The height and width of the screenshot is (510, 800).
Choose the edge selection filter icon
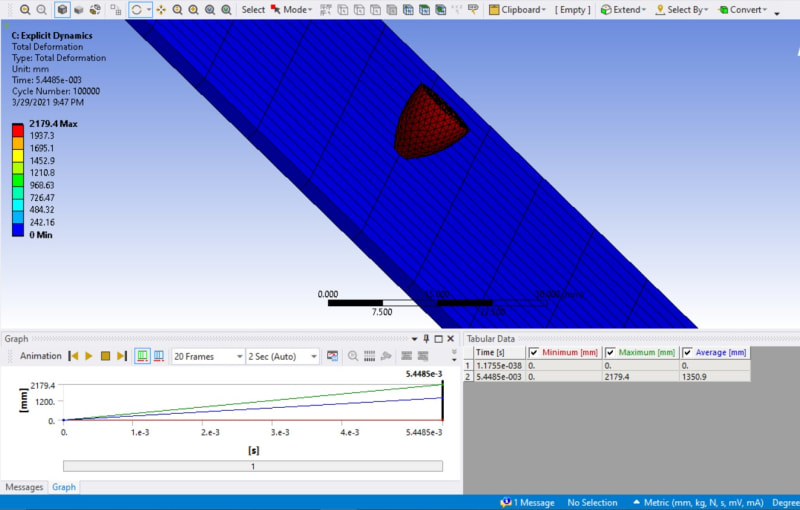click(359, 9)
